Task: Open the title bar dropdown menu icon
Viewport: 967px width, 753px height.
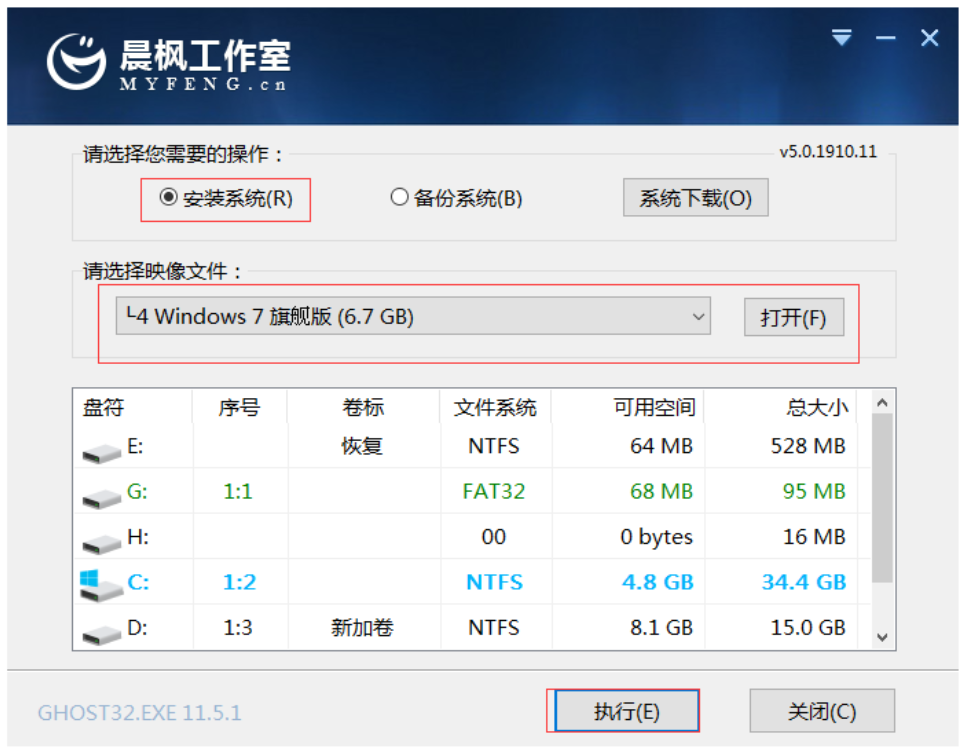Action: [x=842, y=38]
